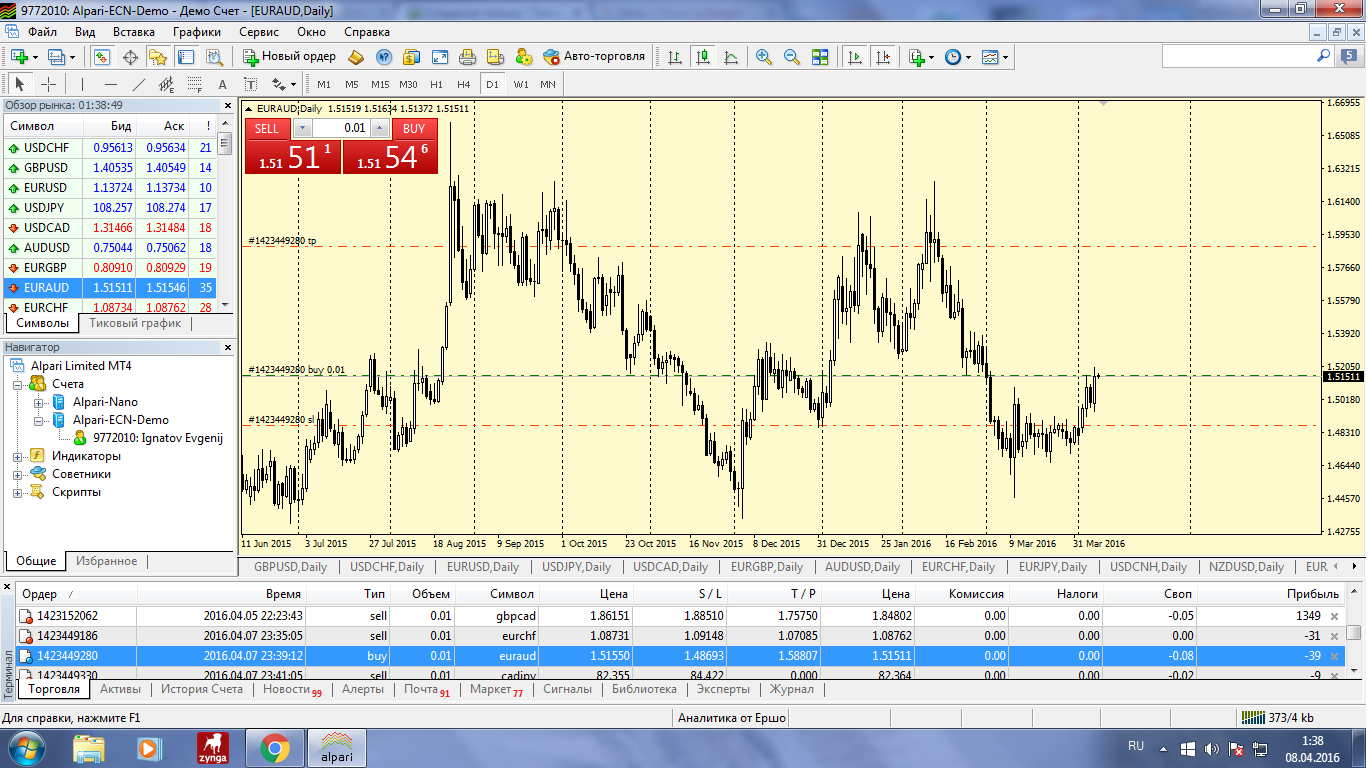Click the one-click trading volume field
Image resolution: width=1372 pixels, height=778 pixels.
click(x=341, y=128)
